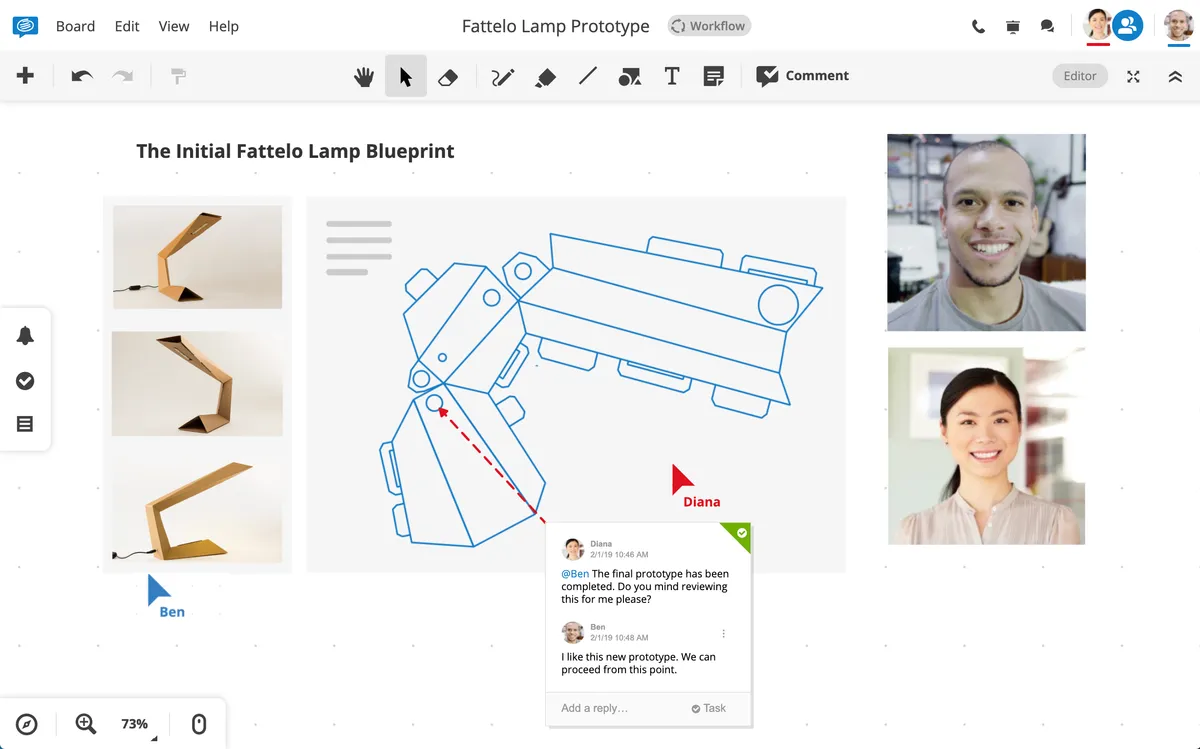This screenshot has width=1200, height=749.
Task: Select the Eraser tool
Action: [448, 76]
